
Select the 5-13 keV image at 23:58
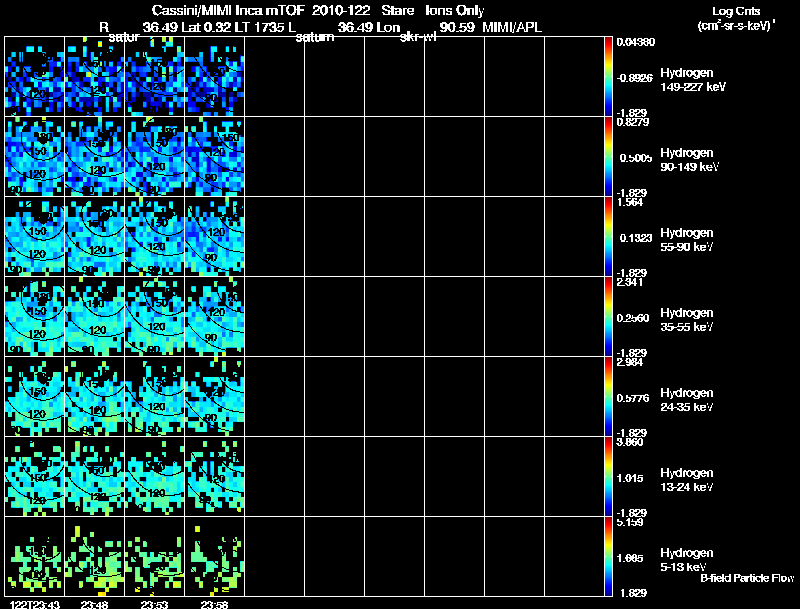[215, 556]
